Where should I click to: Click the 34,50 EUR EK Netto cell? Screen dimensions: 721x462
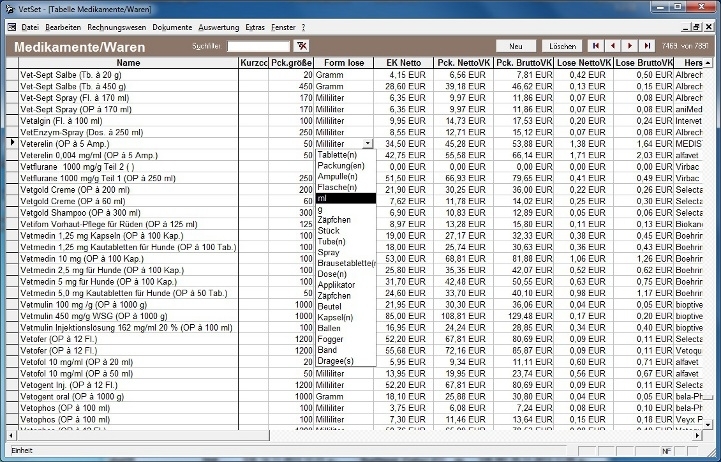[x=403, y=143]
